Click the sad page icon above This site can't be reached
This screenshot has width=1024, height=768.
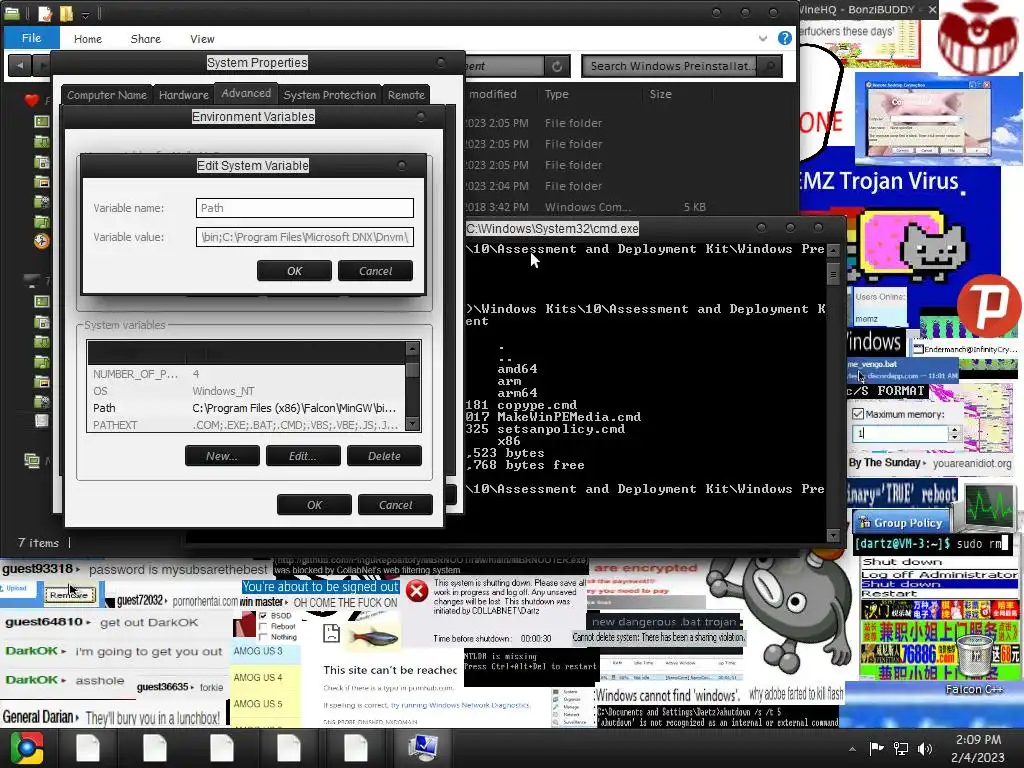click(332, 633)
